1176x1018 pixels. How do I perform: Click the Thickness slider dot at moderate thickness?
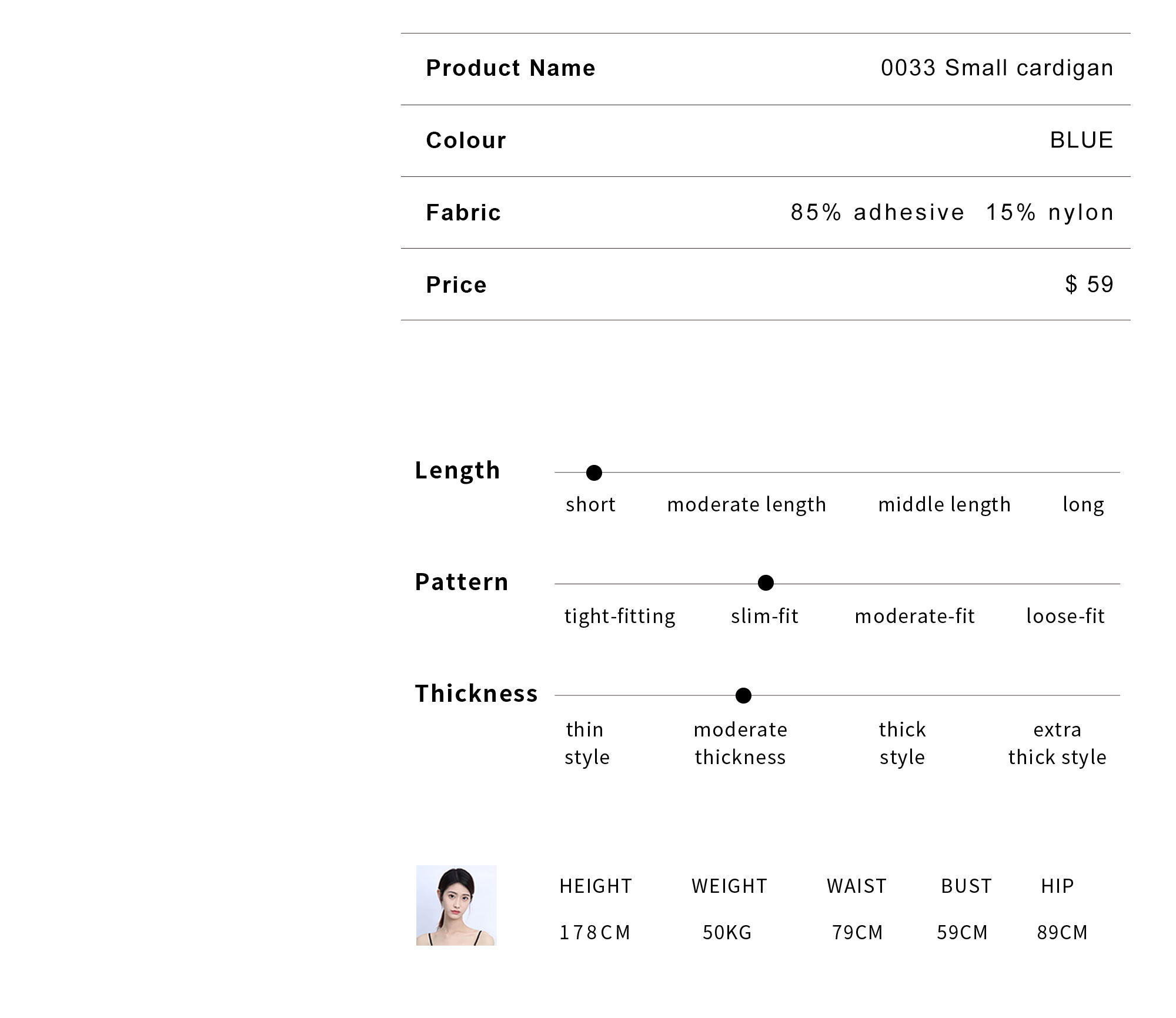click(x=743, y=695)
